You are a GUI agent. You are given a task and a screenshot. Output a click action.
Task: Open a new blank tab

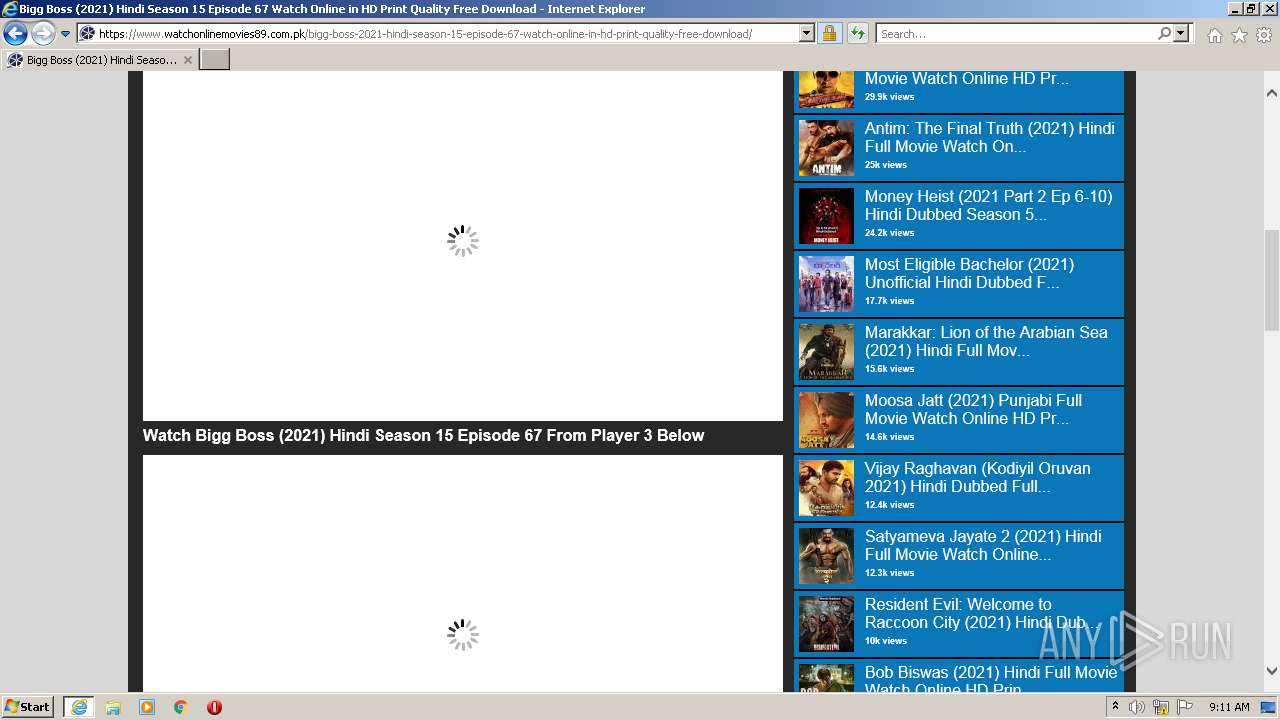pos(215,60)
